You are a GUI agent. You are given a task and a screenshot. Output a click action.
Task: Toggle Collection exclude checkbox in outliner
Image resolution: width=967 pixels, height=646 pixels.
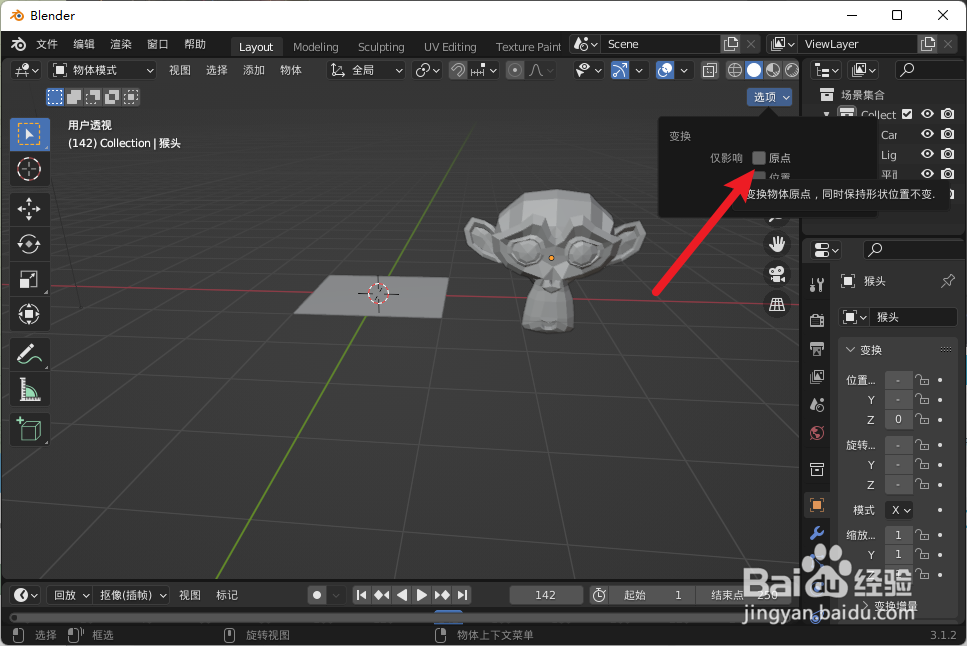[907, 114]
